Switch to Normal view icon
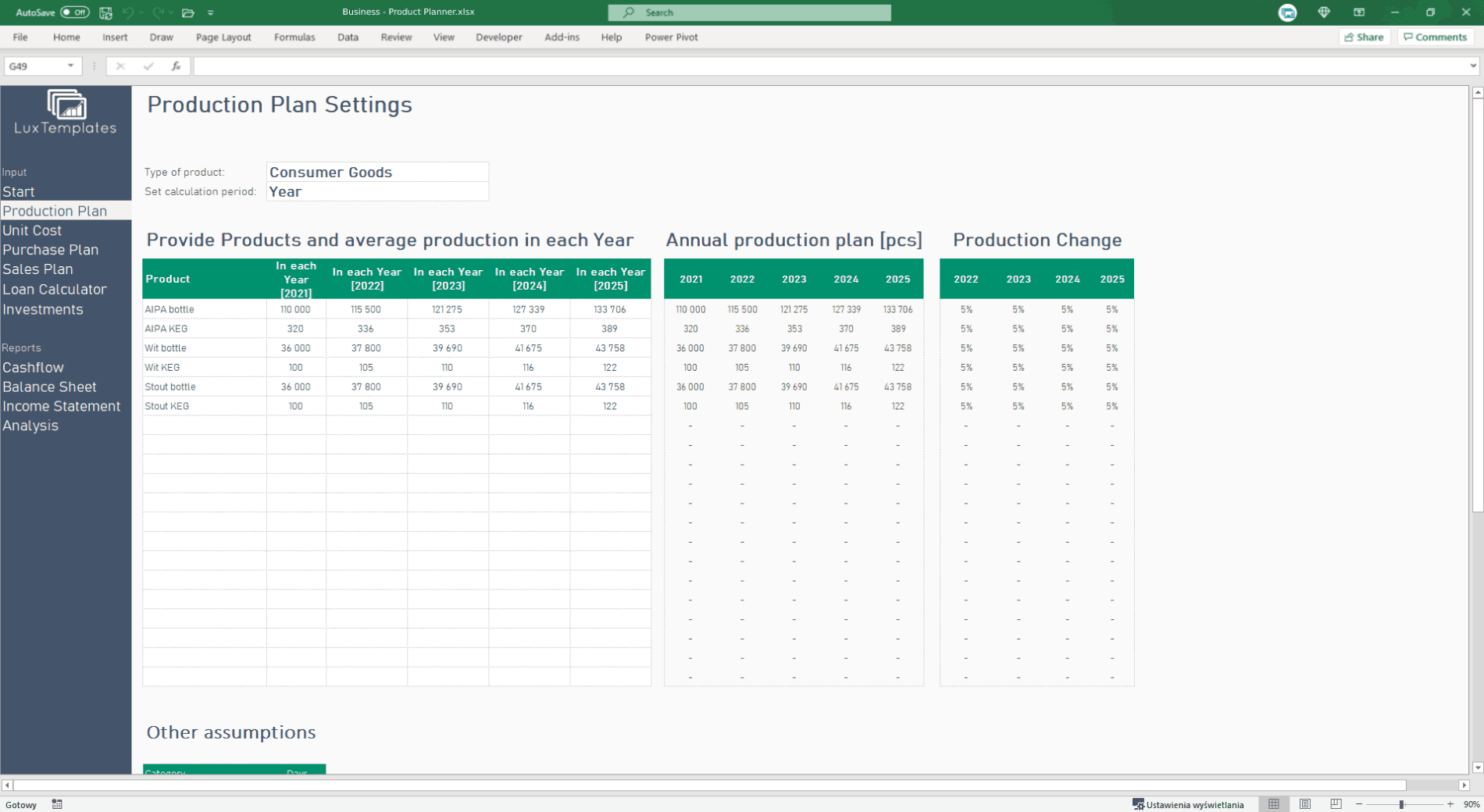Viewport: 1484px width, 812px height. tap(1274, 804)
